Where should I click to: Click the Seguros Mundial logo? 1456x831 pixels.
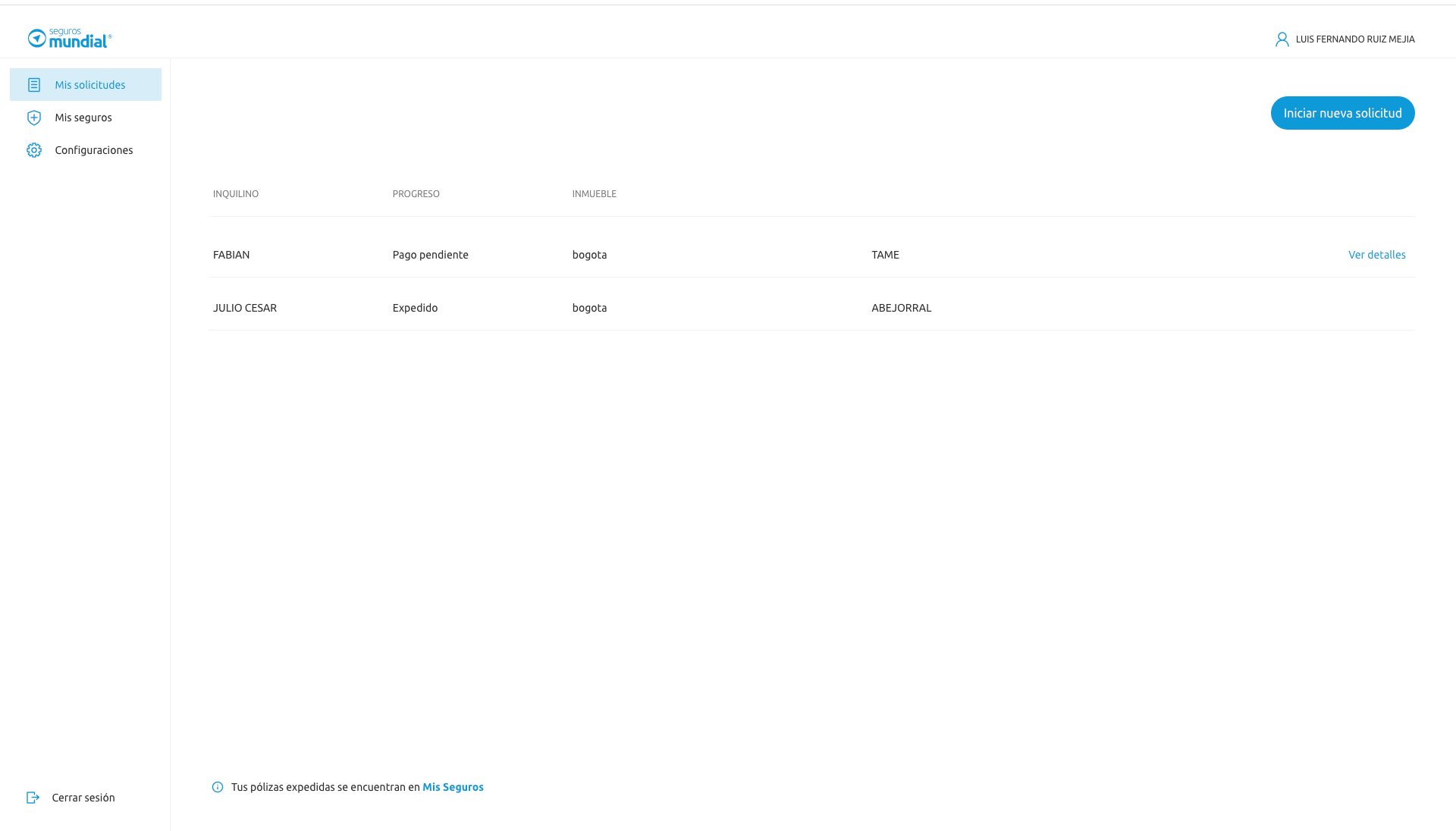click(x=69, y=39)
